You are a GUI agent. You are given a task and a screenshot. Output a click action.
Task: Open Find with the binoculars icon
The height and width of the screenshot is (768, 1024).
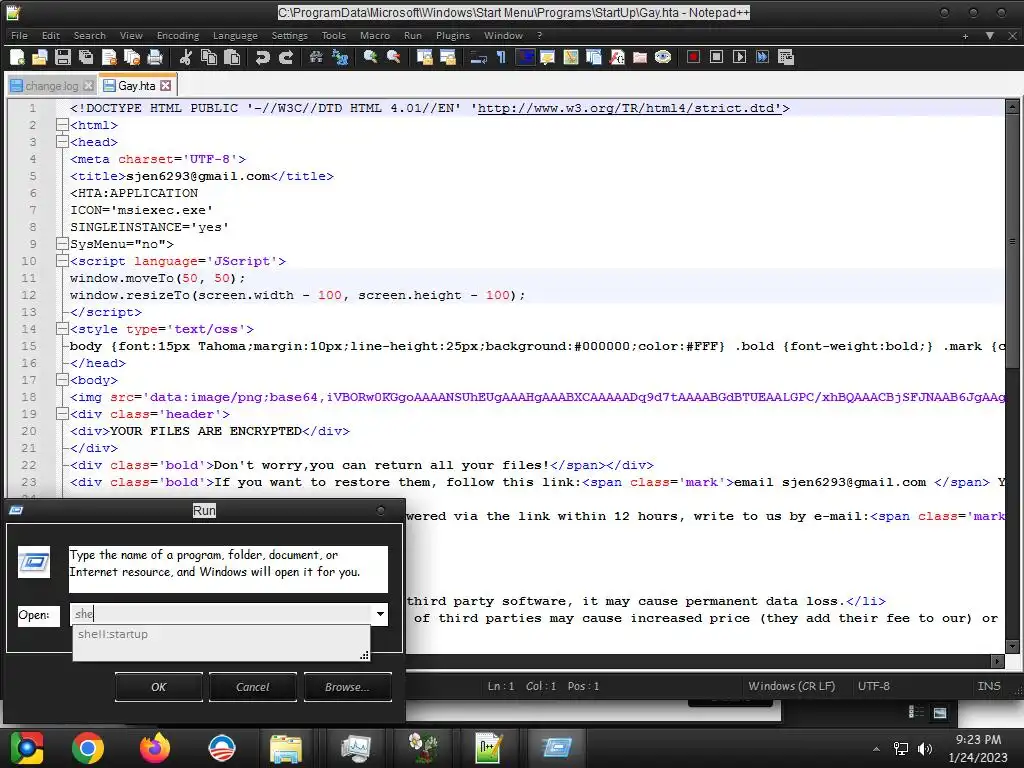[316, 57]
